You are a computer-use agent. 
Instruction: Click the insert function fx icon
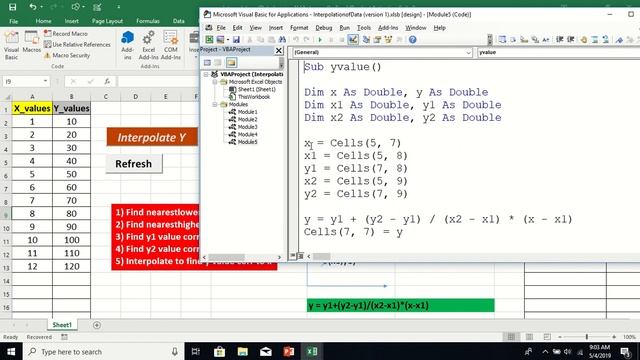(x=107, y=81)
